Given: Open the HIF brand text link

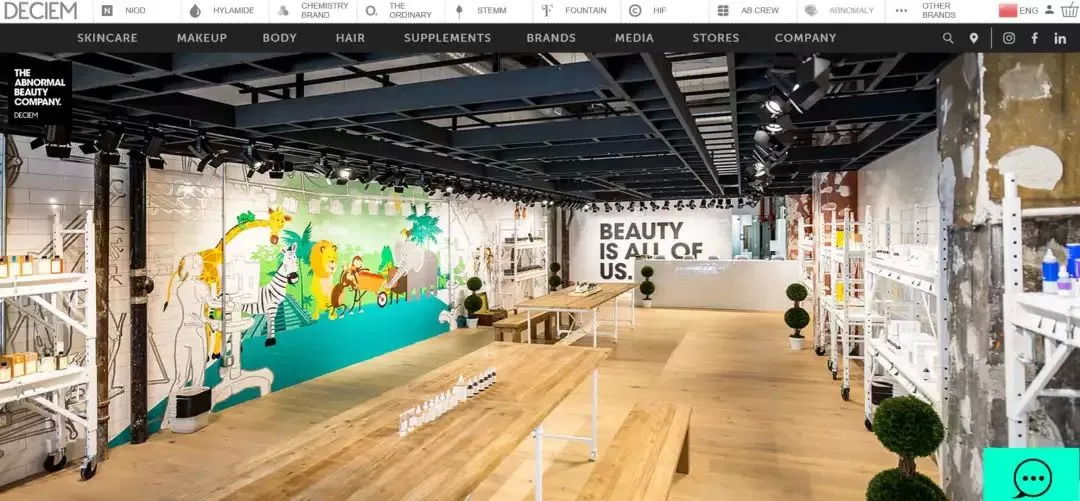Looking at the screenshot, I should (659, 10).
